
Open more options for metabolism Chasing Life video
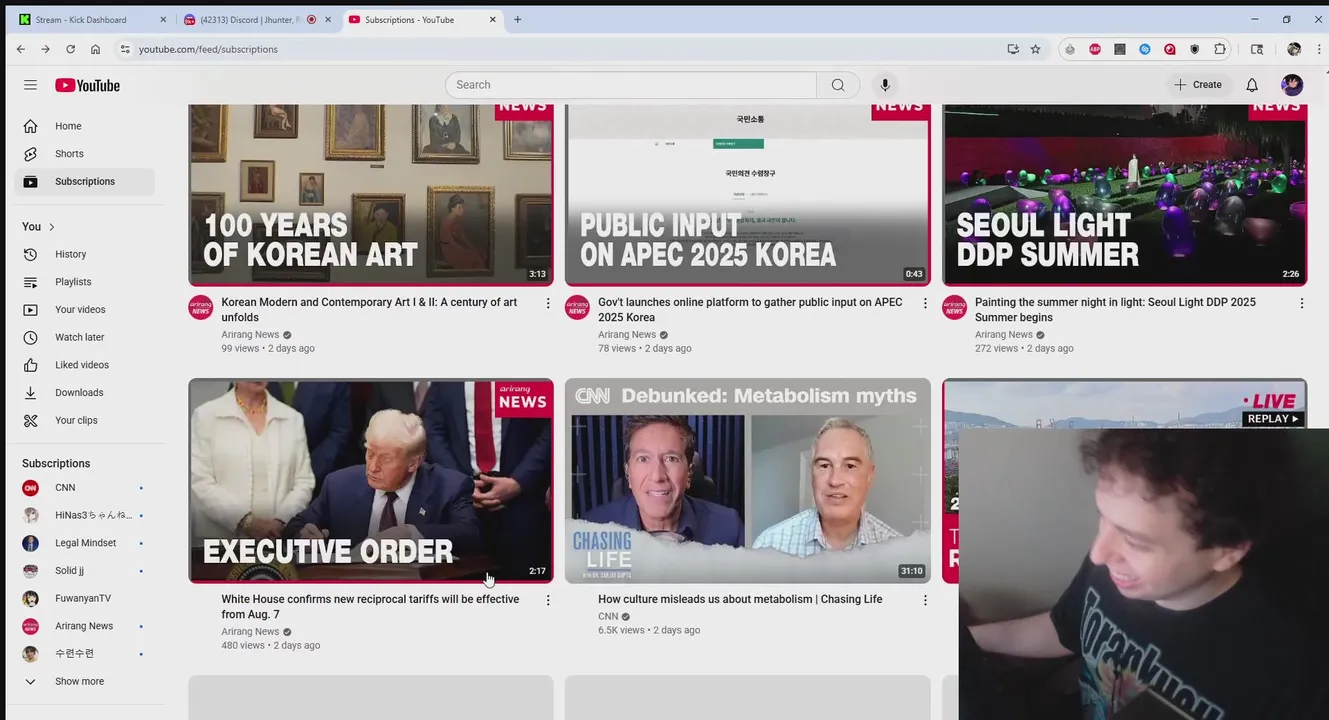925,600
